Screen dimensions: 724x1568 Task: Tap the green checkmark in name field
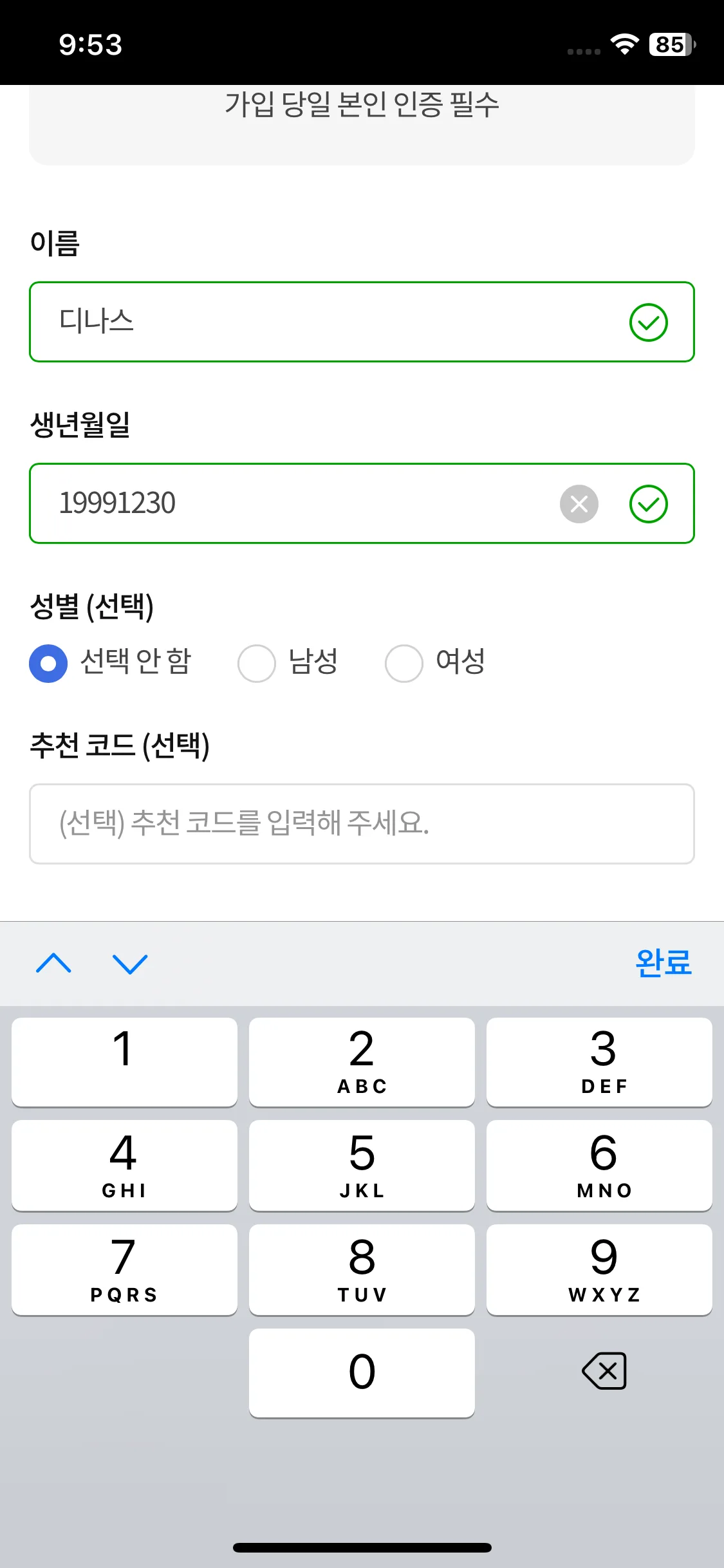tap(648, 322)
